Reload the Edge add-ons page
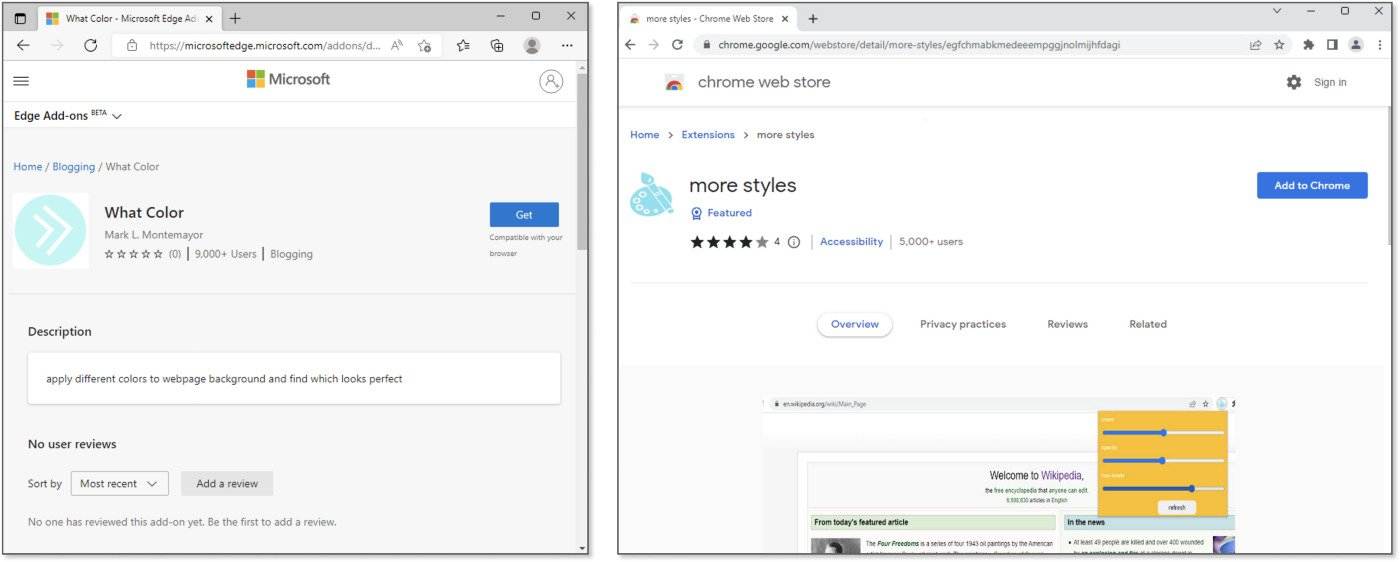 [90, 45]
